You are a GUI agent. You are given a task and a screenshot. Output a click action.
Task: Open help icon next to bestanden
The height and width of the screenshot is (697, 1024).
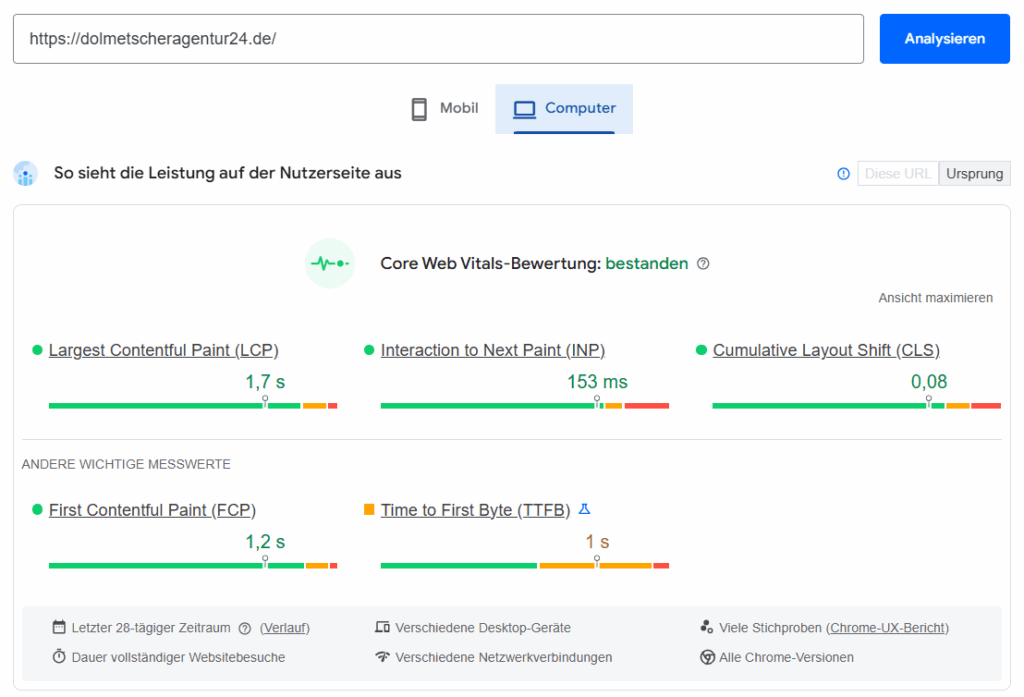(x=703, y=263)
